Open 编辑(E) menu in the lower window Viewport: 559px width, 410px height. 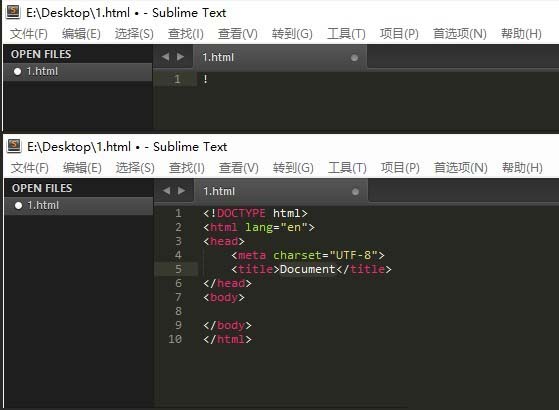[82, 168]
